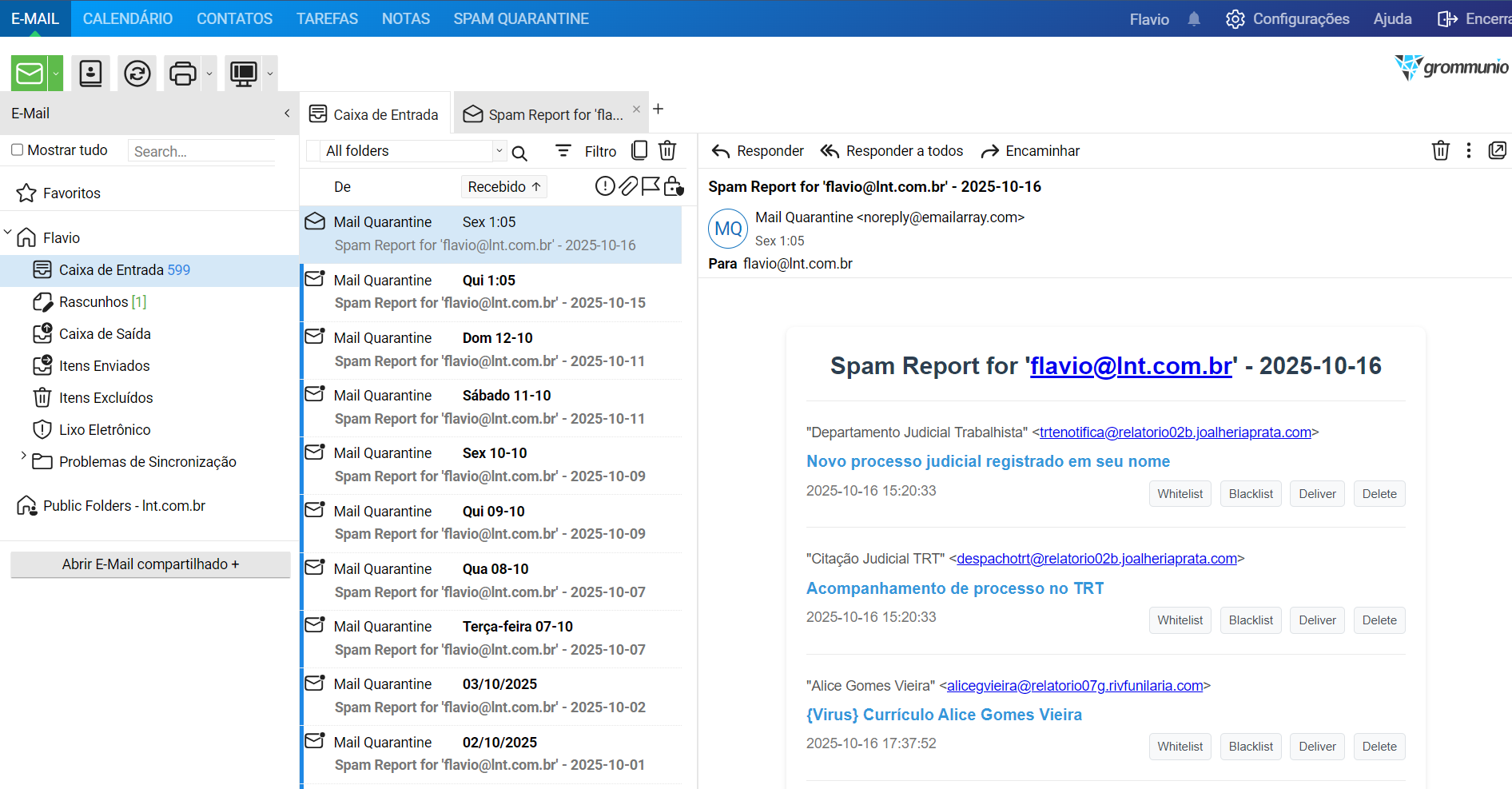Screen dimensions: 1512x789
Task: Switch to the CALENDÁRIO tab
Action: [128, 18]
